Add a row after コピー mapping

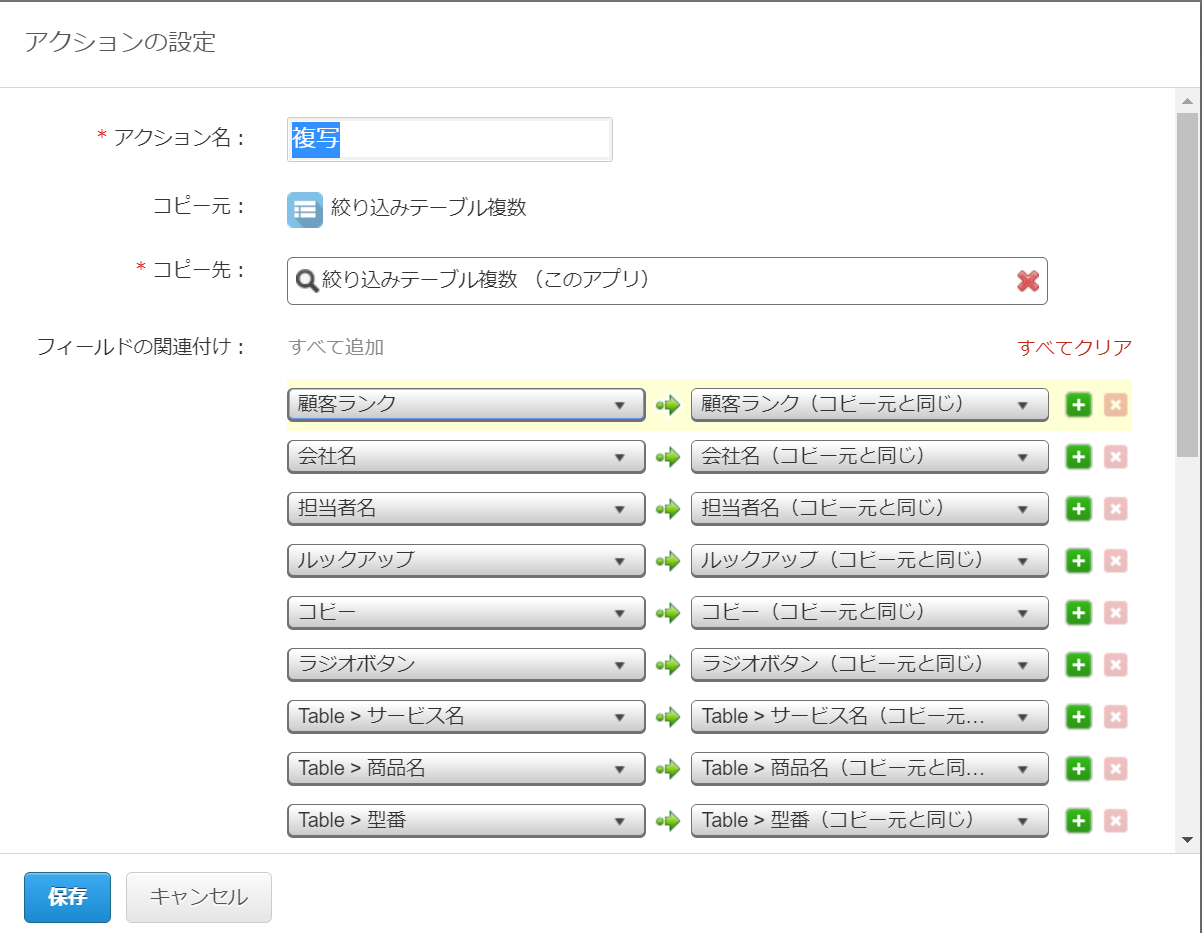point(1078,613)
